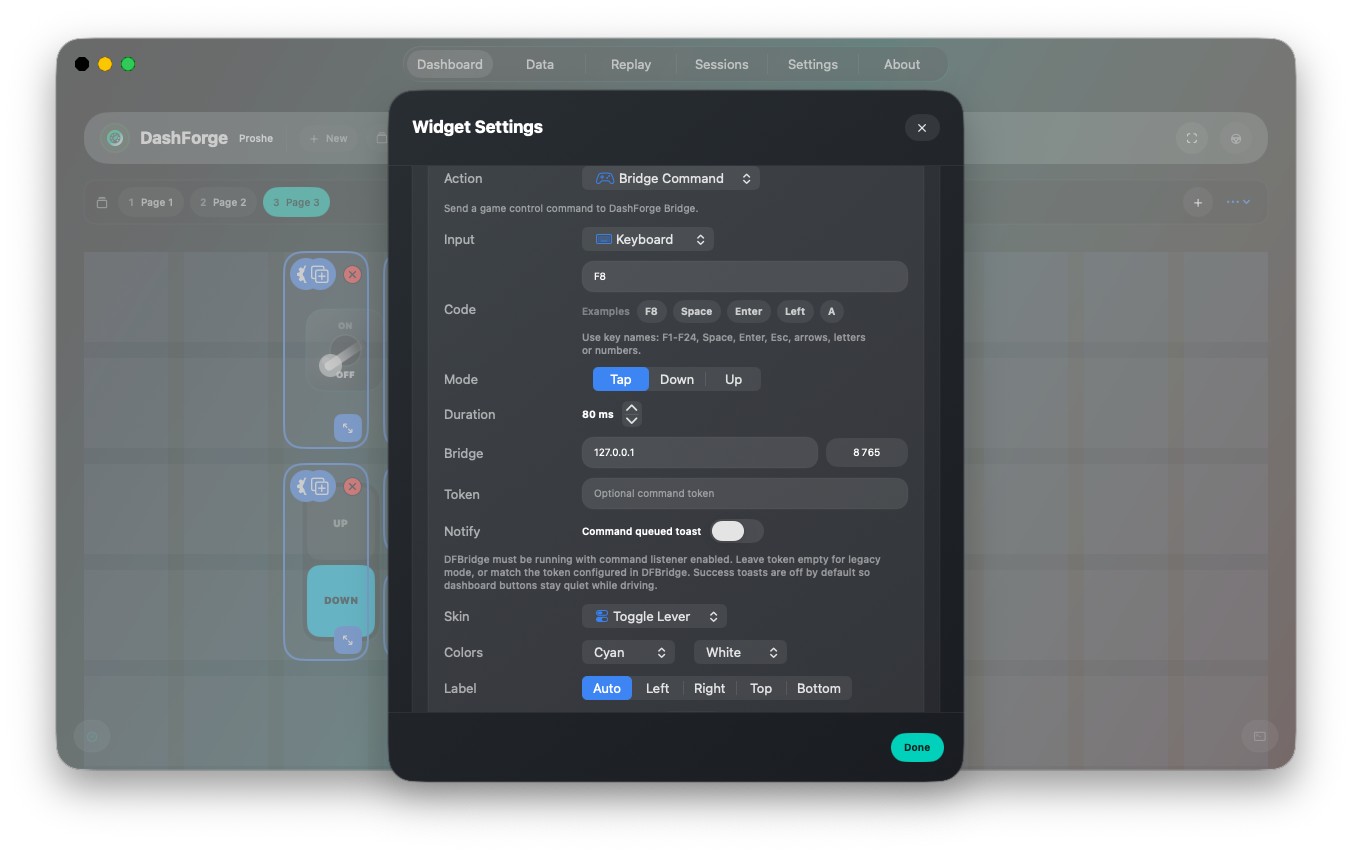Viewport: 1352px width, 856px height.
Task: Duplicate the ON/OFF lever widget
Action: tap(320, 274)
